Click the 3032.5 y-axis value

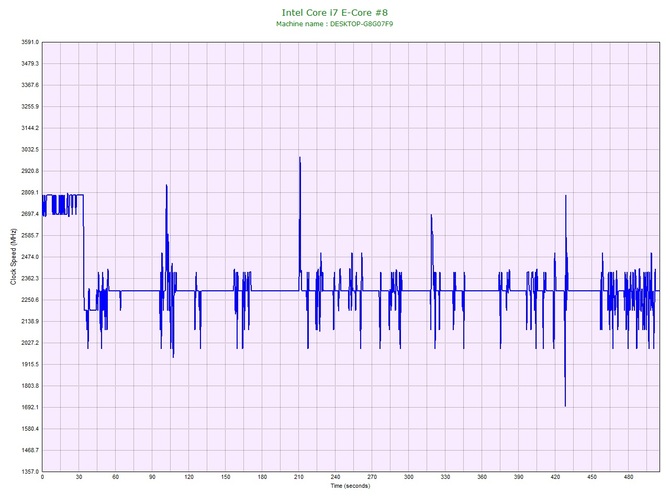pyautogui.click(x=30, y=149)
